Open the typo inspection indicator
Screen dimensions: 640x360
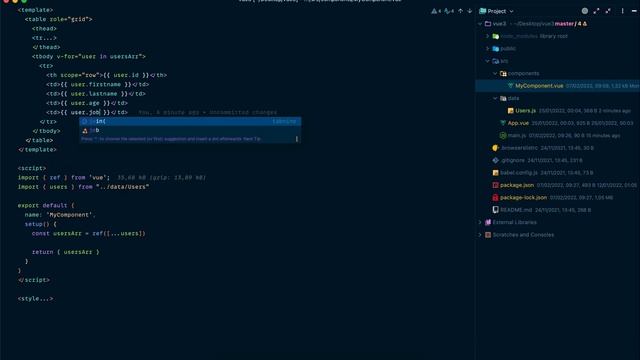point(449,11)
